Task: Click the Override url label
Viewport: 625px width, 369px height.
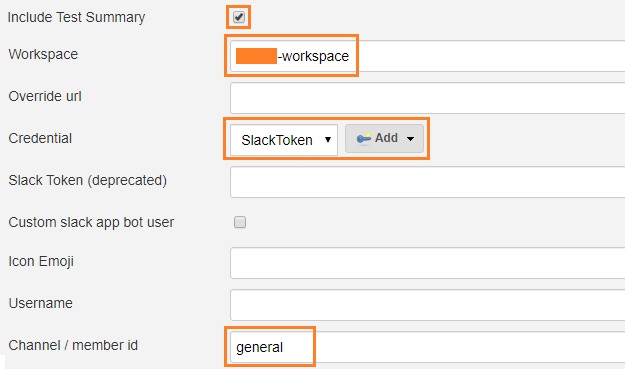Action: [x=45, y=96]
